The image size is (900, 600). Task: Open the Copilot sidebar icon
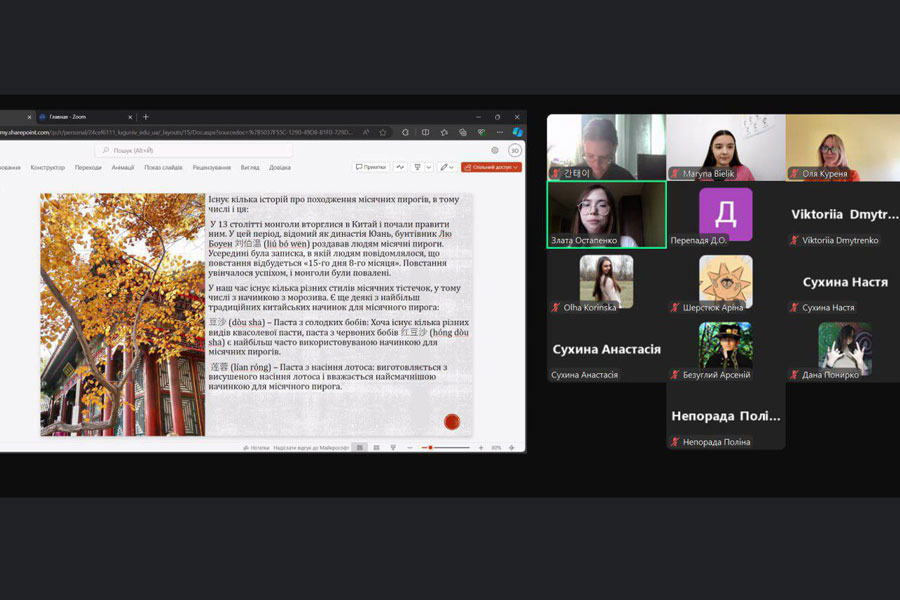[x=517, y=133]
